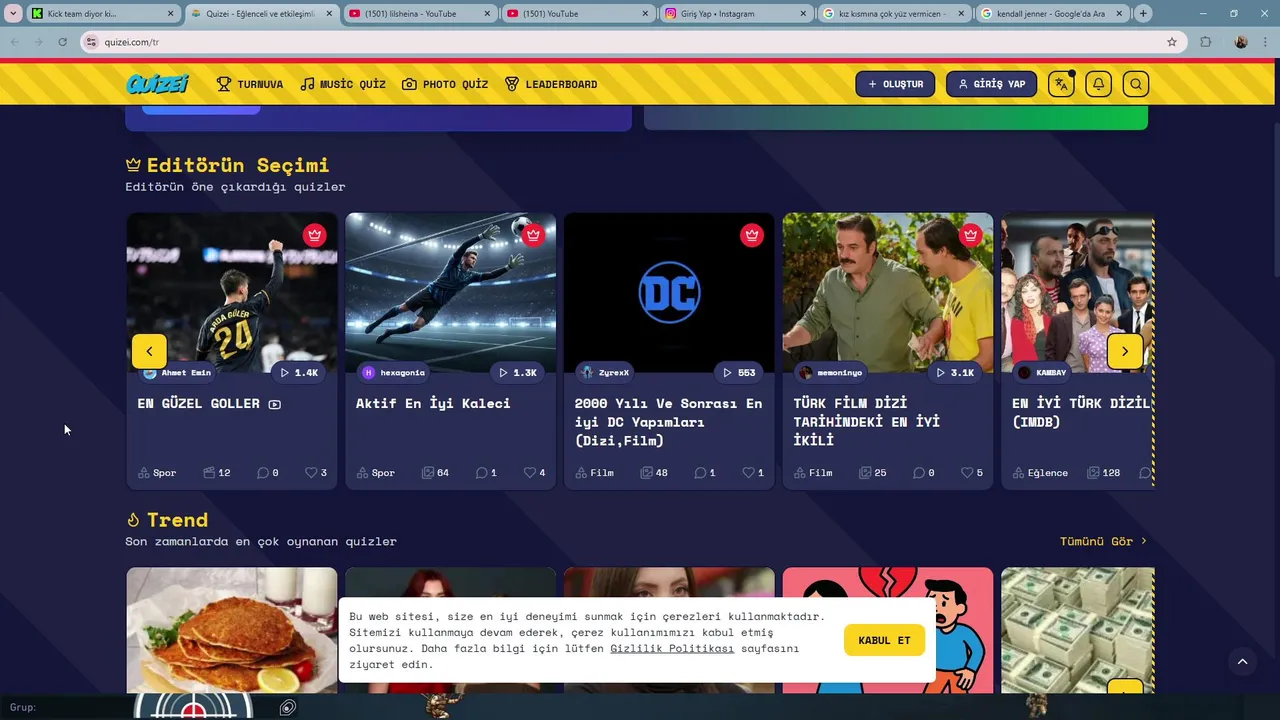Open author hexagonia profile
The height and width of the screenshot is (720, 1280).
[394, 372]
